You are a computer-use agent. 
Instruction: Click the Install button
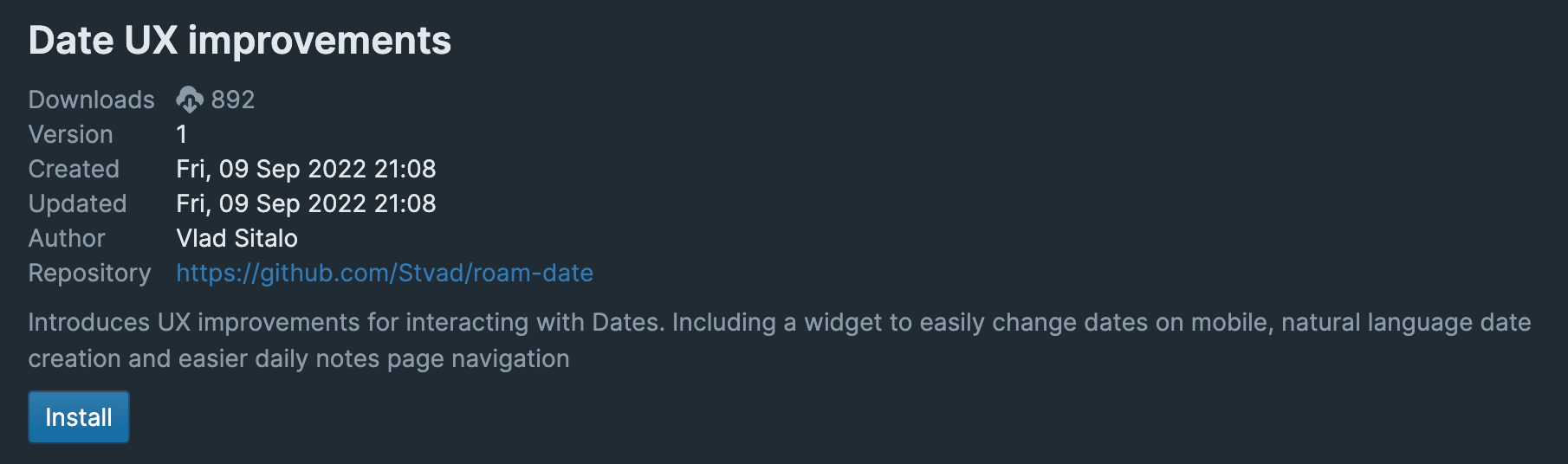(79, 417)
